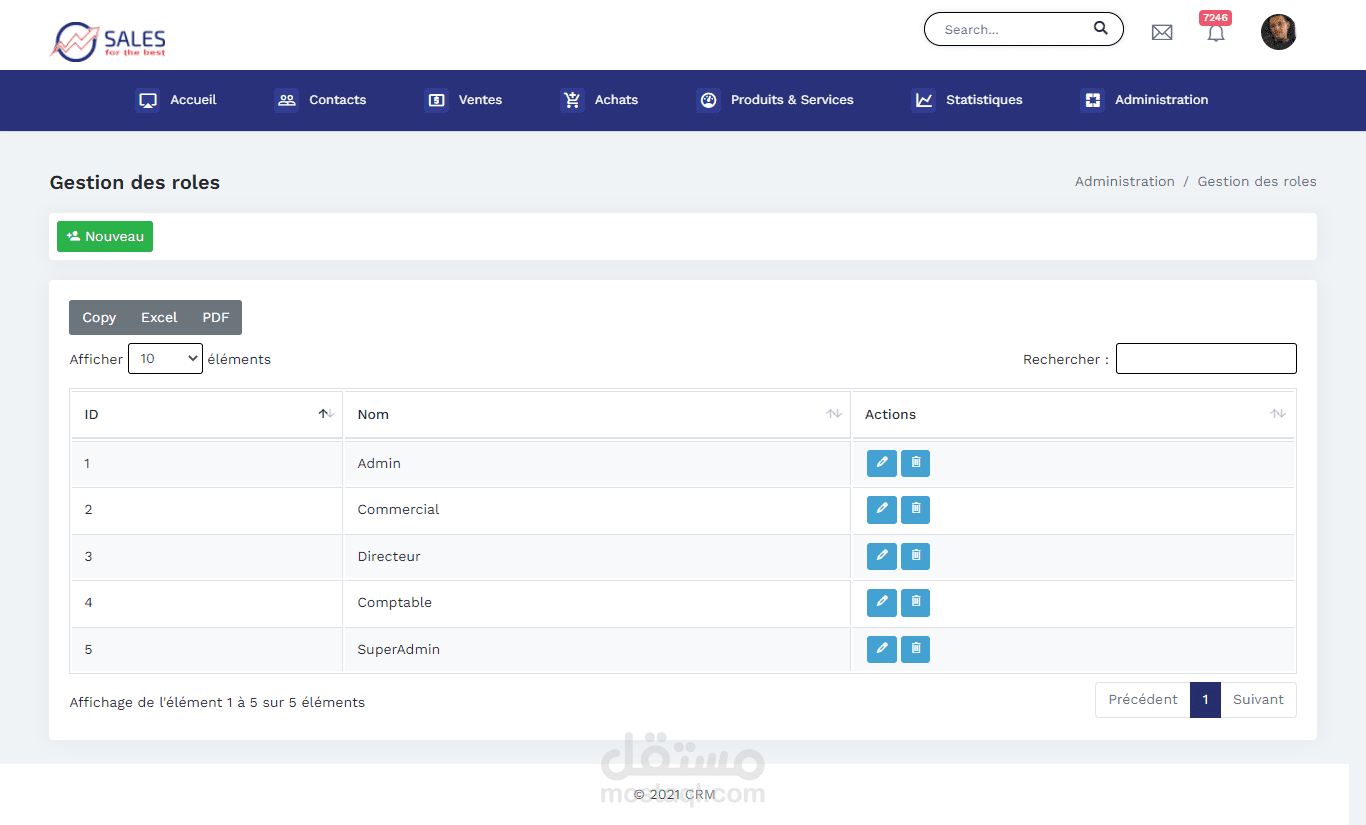Viewport: 1366px width, 825px height.
Task: Focus the Rechercher table filter field
Action: click(x=1206, y=359)
